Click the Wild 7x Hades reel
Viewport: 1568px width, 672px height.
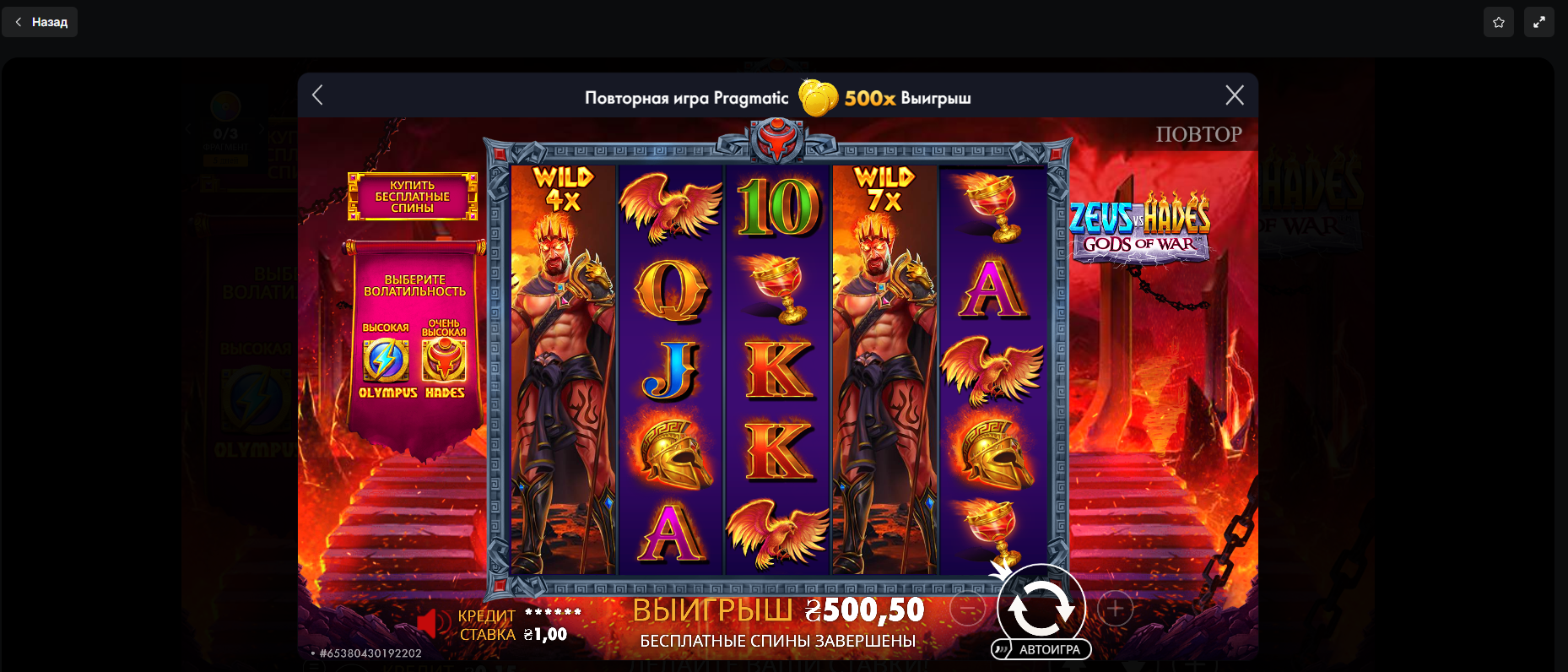click(884, 370)
